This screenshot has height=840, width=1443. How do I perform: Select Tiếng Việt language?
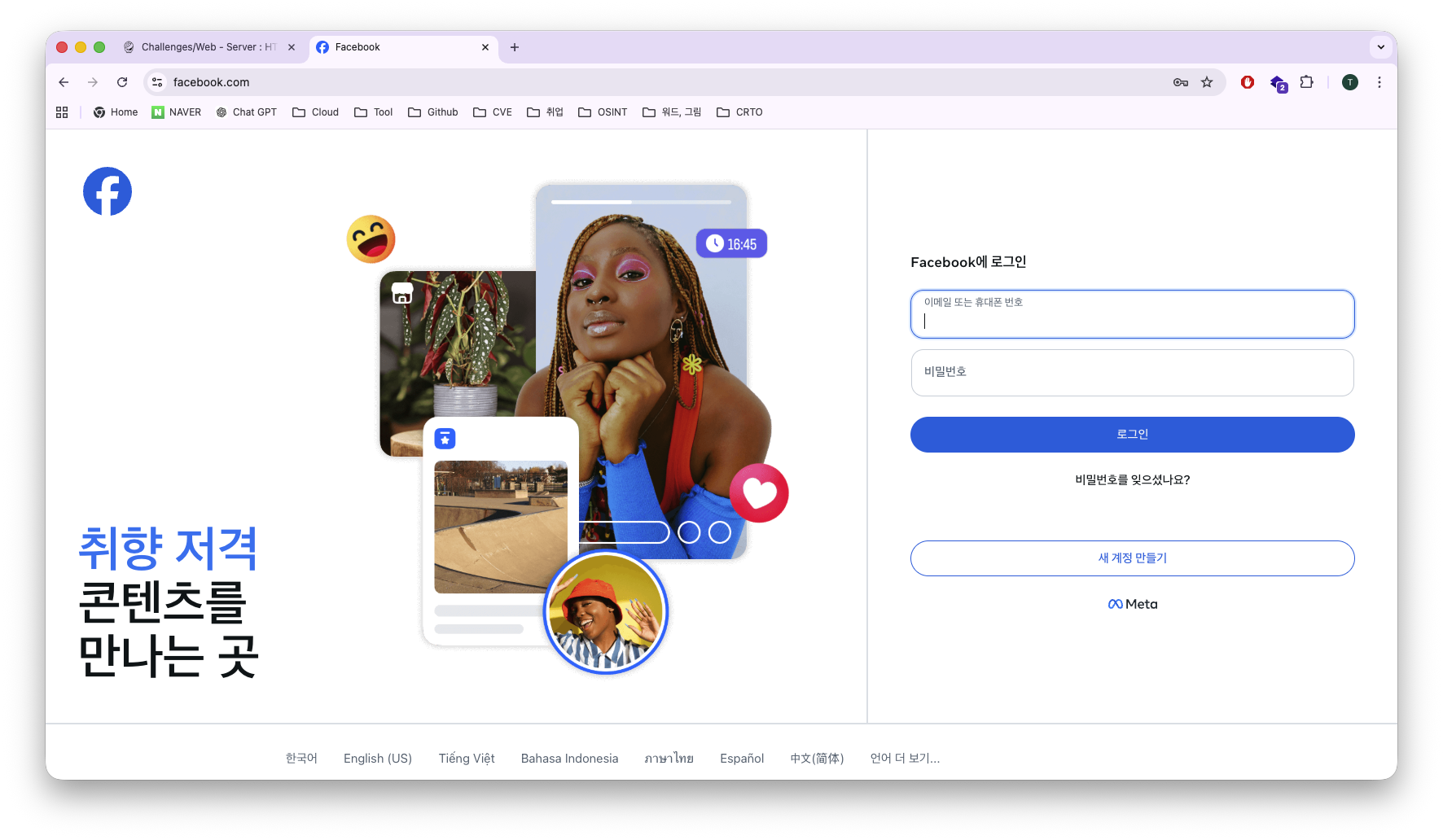(x=467, y=759)
